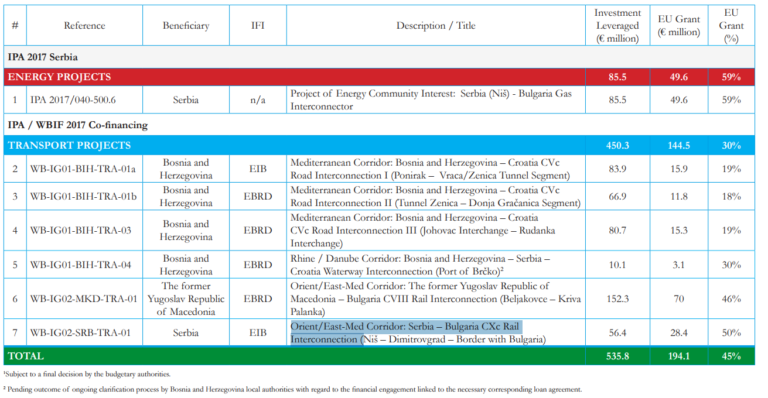Click the former Yugoslav Republic of Macedonia beneficiary cell
The width and height of the screenshot is (768, 398).
[186, 299]
